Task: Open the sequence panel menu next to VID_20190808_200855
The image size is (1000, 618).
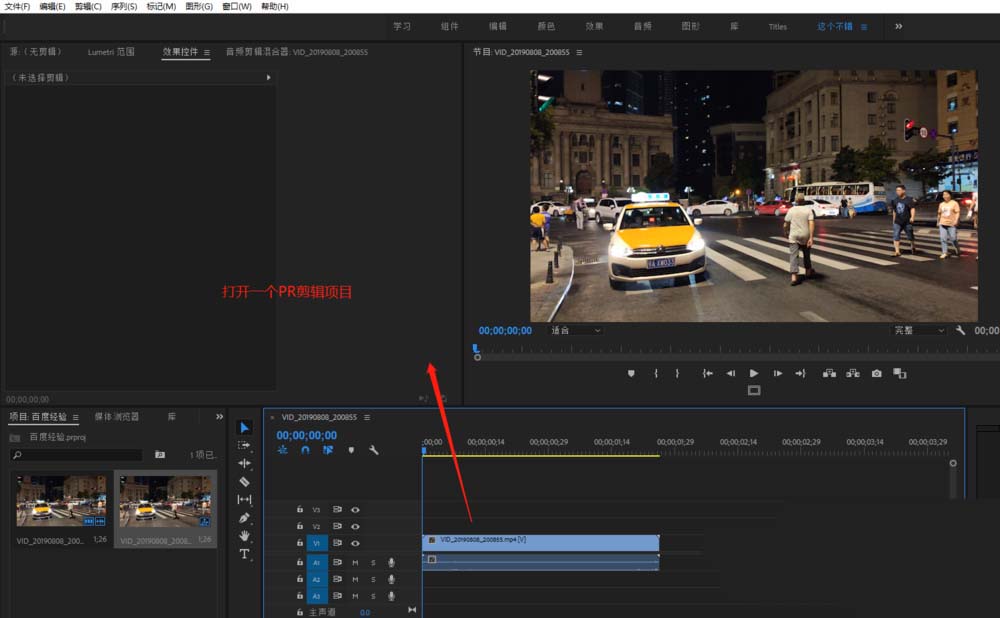Action: (367, 417)
